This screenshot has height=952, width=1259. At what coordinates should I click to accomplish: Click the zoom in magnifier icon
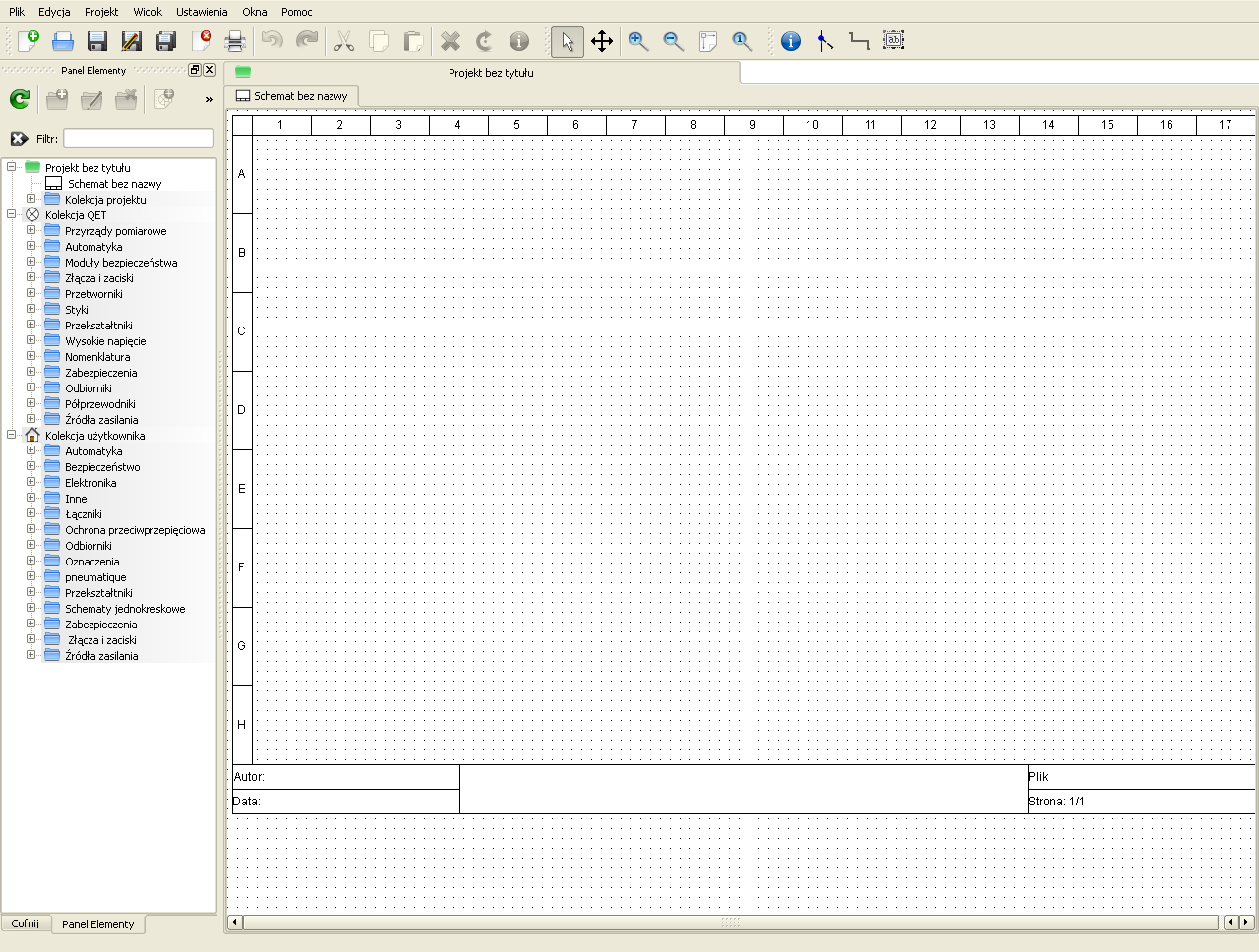pos(638,41)
